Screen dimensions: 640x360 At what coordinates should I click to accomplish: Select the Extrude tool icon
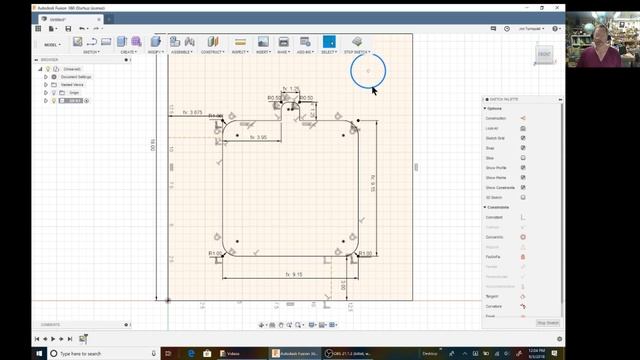point(122,41)
